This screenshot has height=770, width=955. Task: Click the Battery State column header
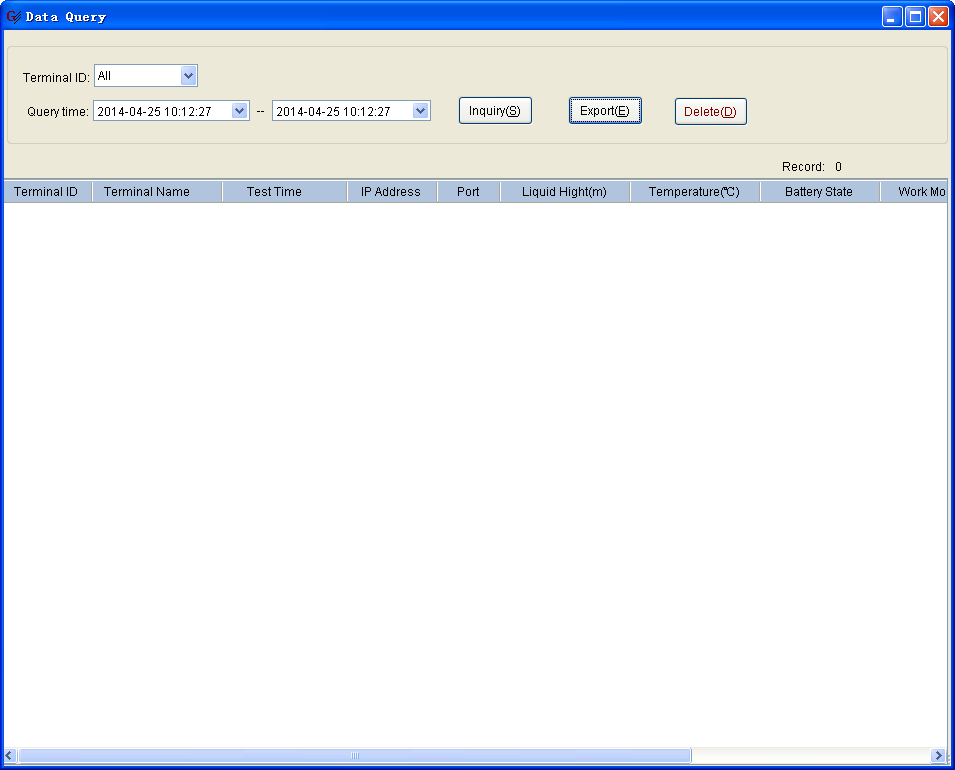click(x=819, y=192)
